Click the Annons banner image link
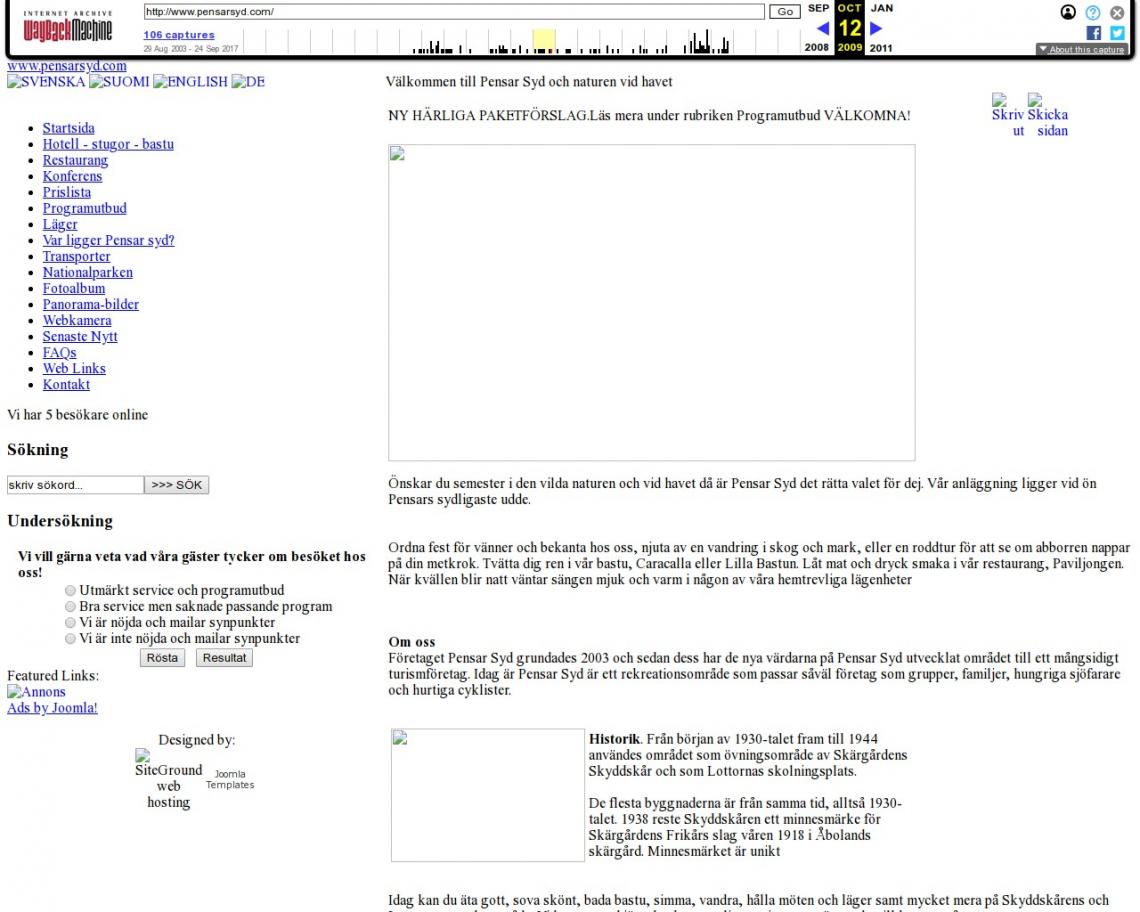Image resolution: width=1140 pixels, height=912 pixels. tap(36, 691)
